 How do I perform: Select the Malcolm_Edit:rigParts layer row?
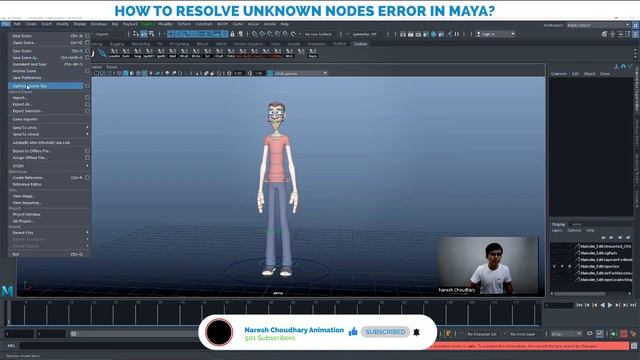pos(591,253)
